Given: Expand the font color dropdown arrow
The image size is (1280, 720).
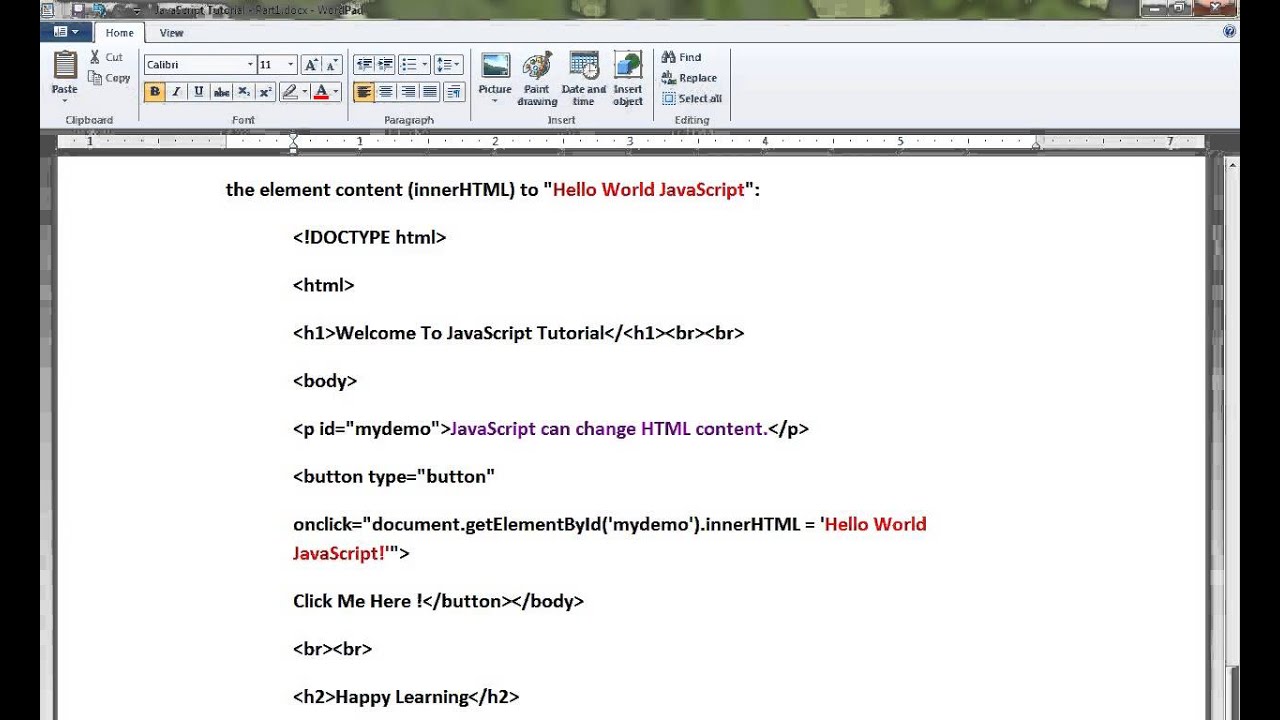Looking at the screenshot, I should pos(336,92).
